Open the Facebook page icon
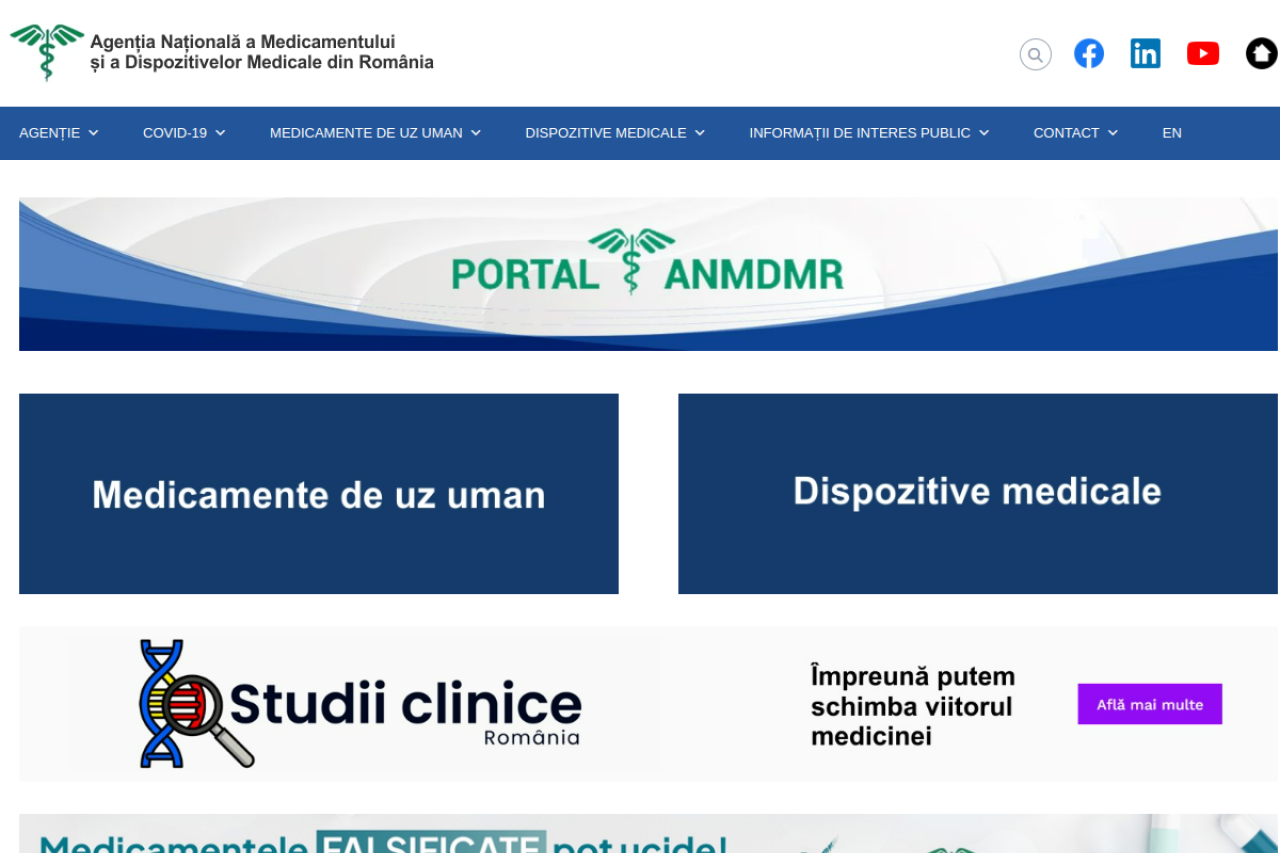 (x=1089, y=54)
